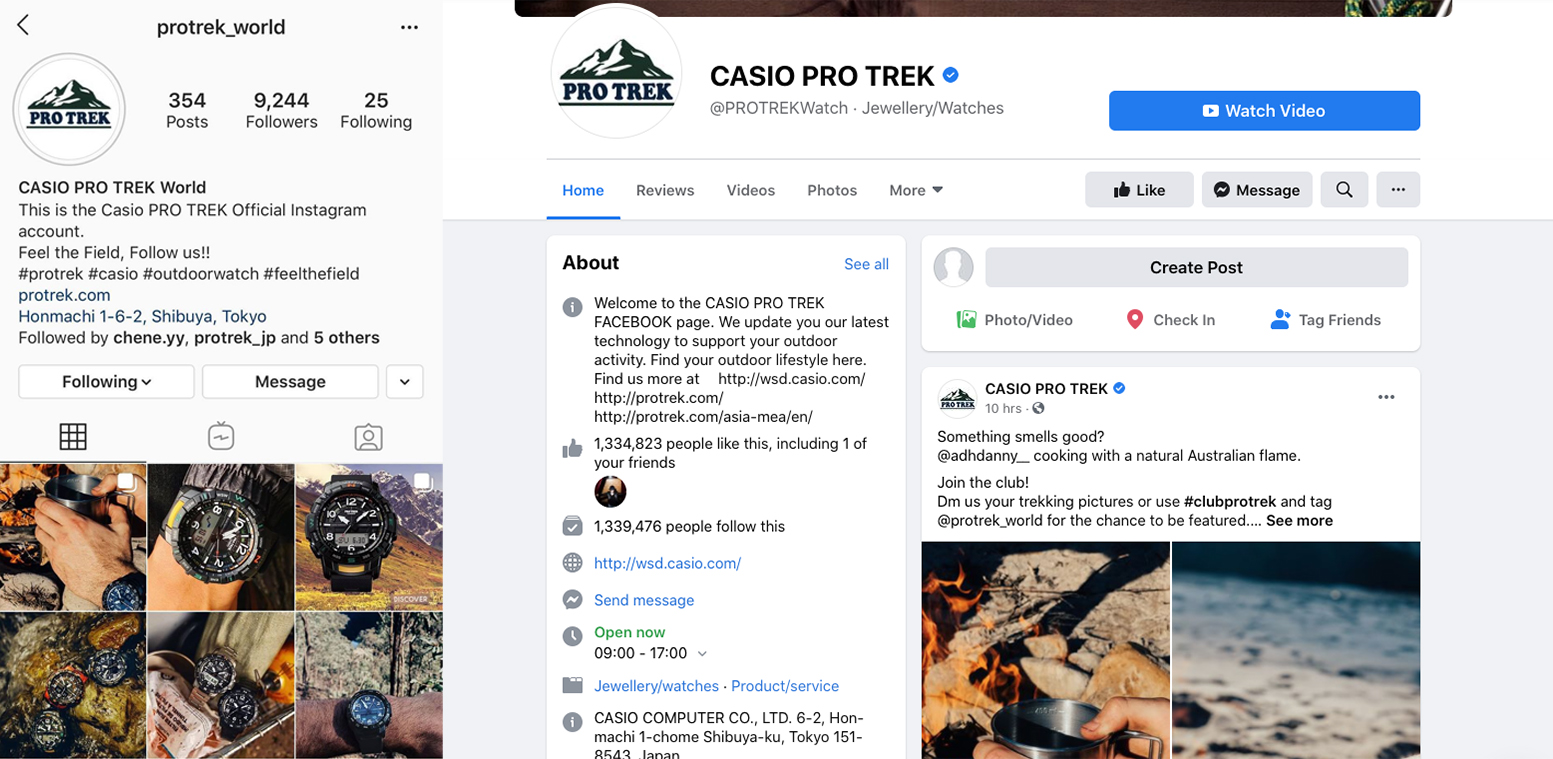Open Facebook page more-actions ellipsis button

coord(1398,190)
